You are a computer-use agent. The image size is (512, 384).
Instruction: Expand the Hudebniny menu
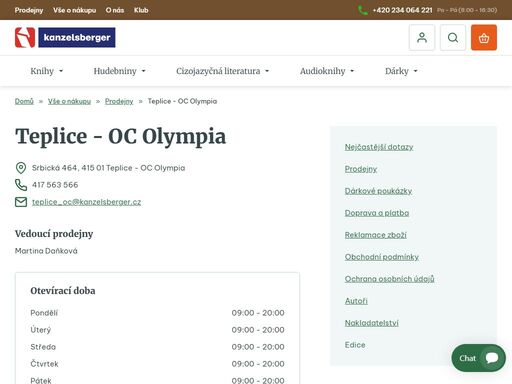(x=119, y=71)
